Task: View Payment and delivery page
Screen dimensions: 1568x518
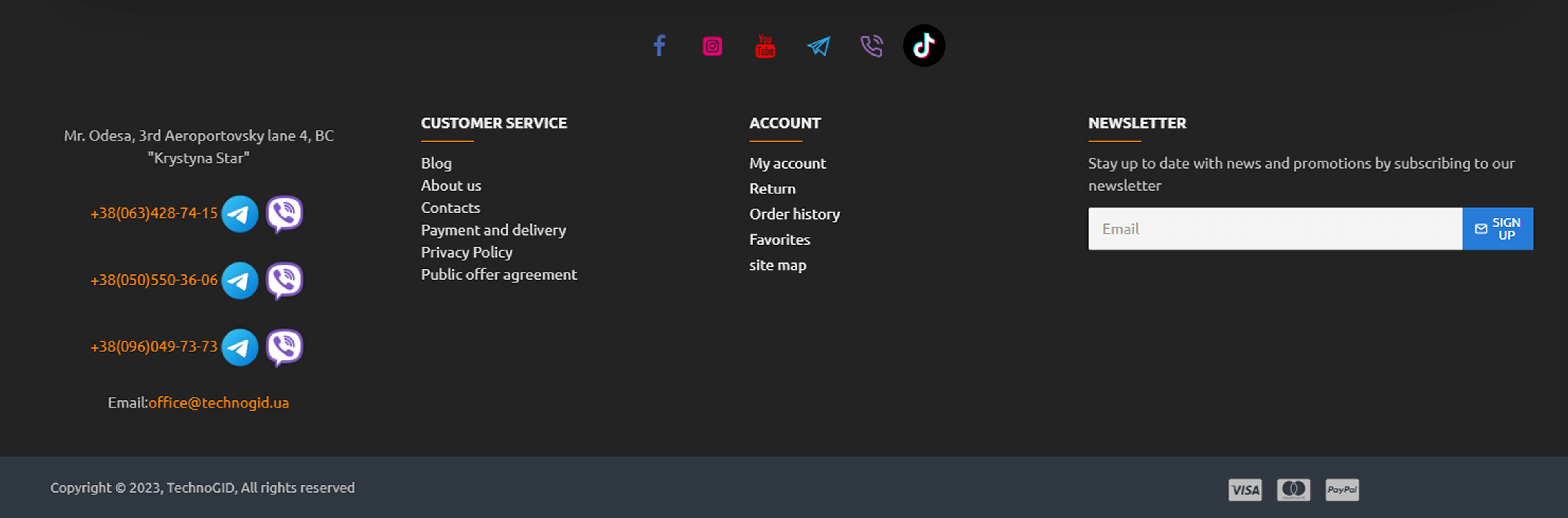Action: point(494,230)
